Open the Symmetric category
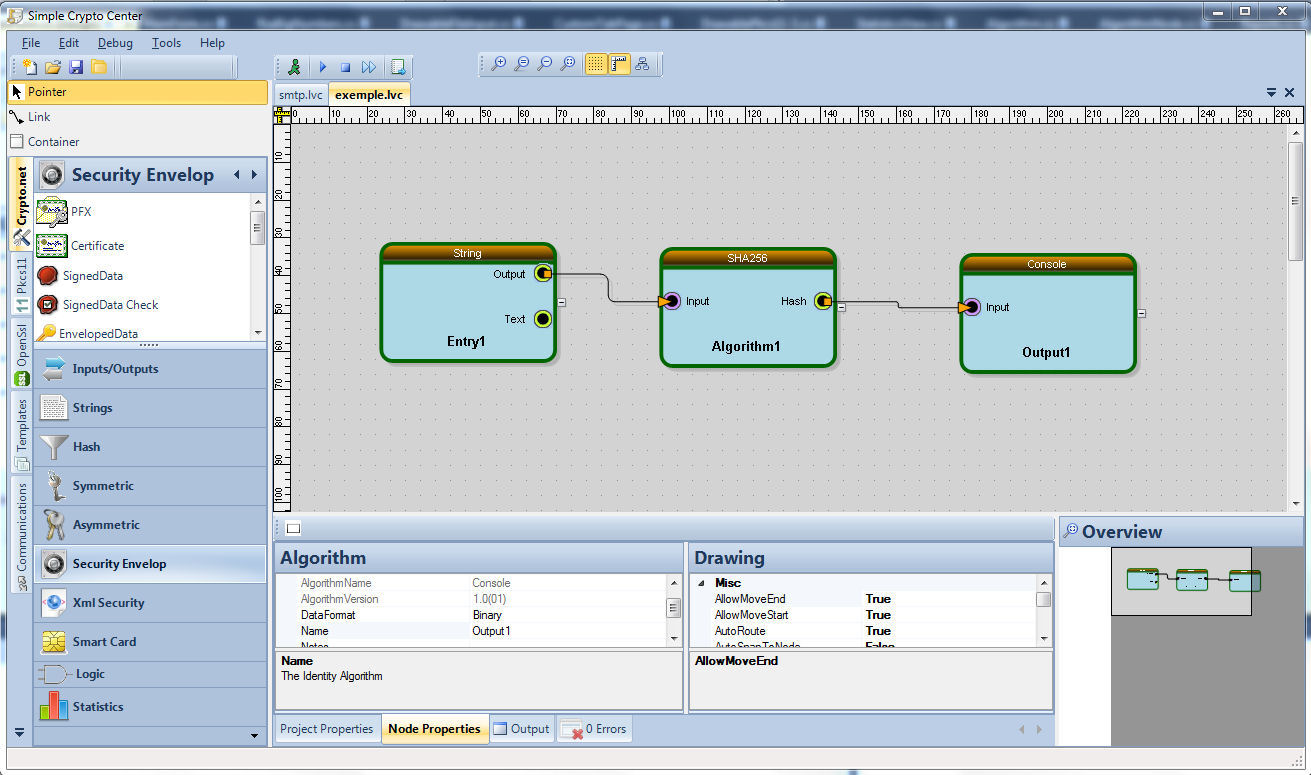 point(150,486)
